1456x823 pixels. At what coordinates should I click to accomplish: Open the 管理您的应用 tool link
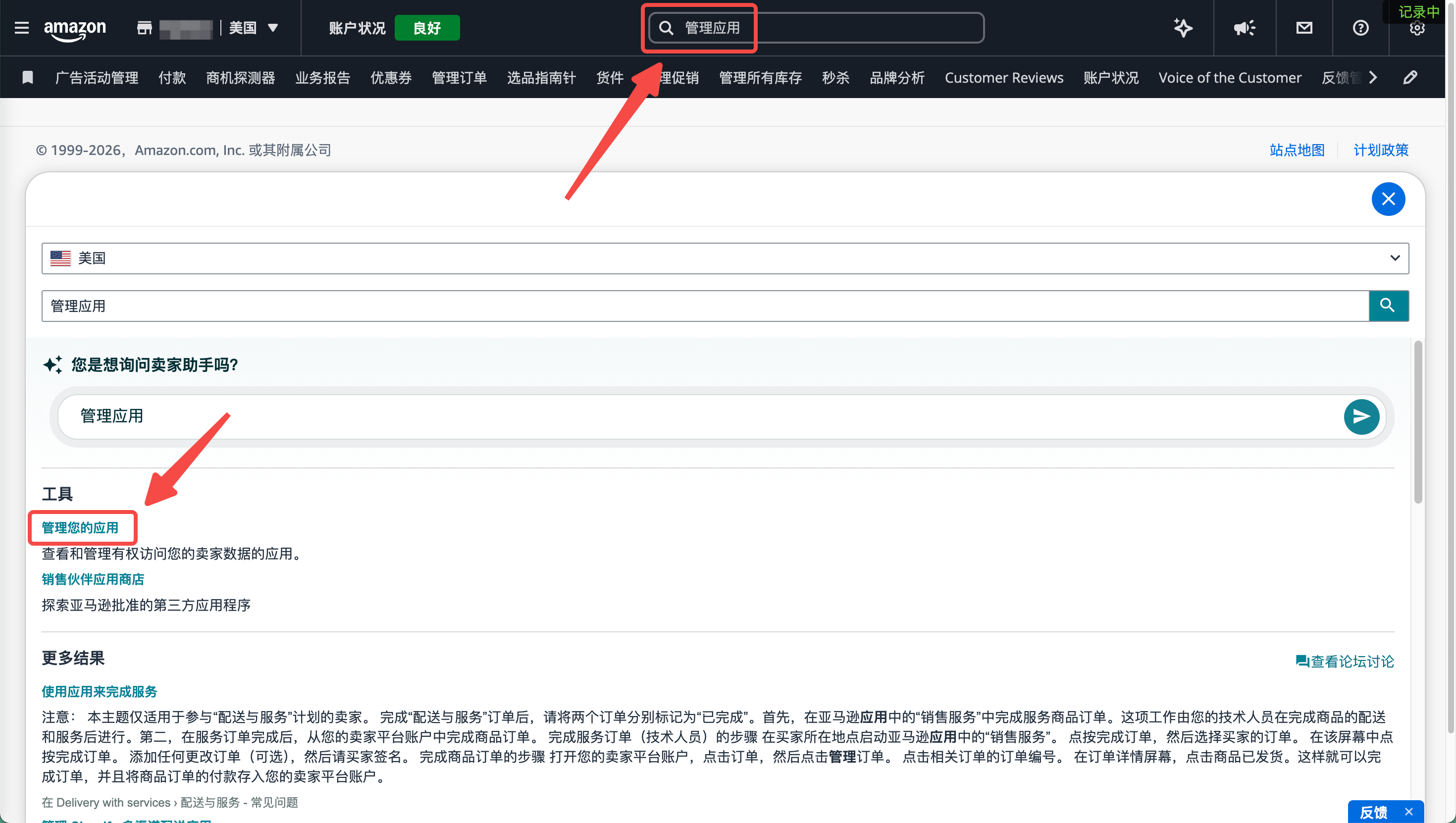click(80, 528)
